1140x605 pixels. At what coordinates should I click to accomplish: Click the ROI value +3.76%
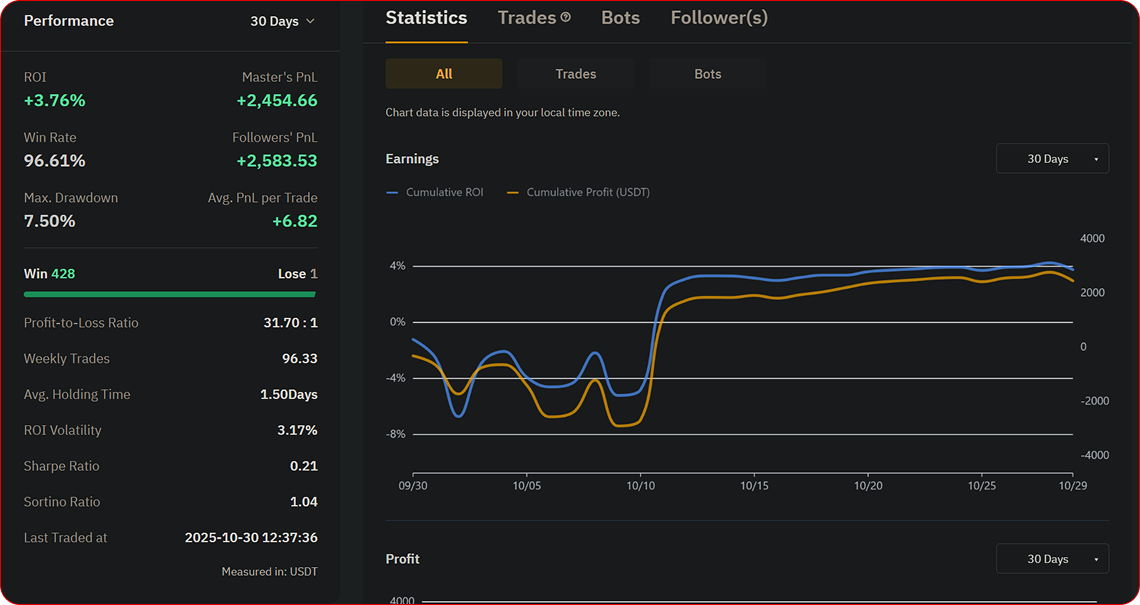(x=55, y=100)
